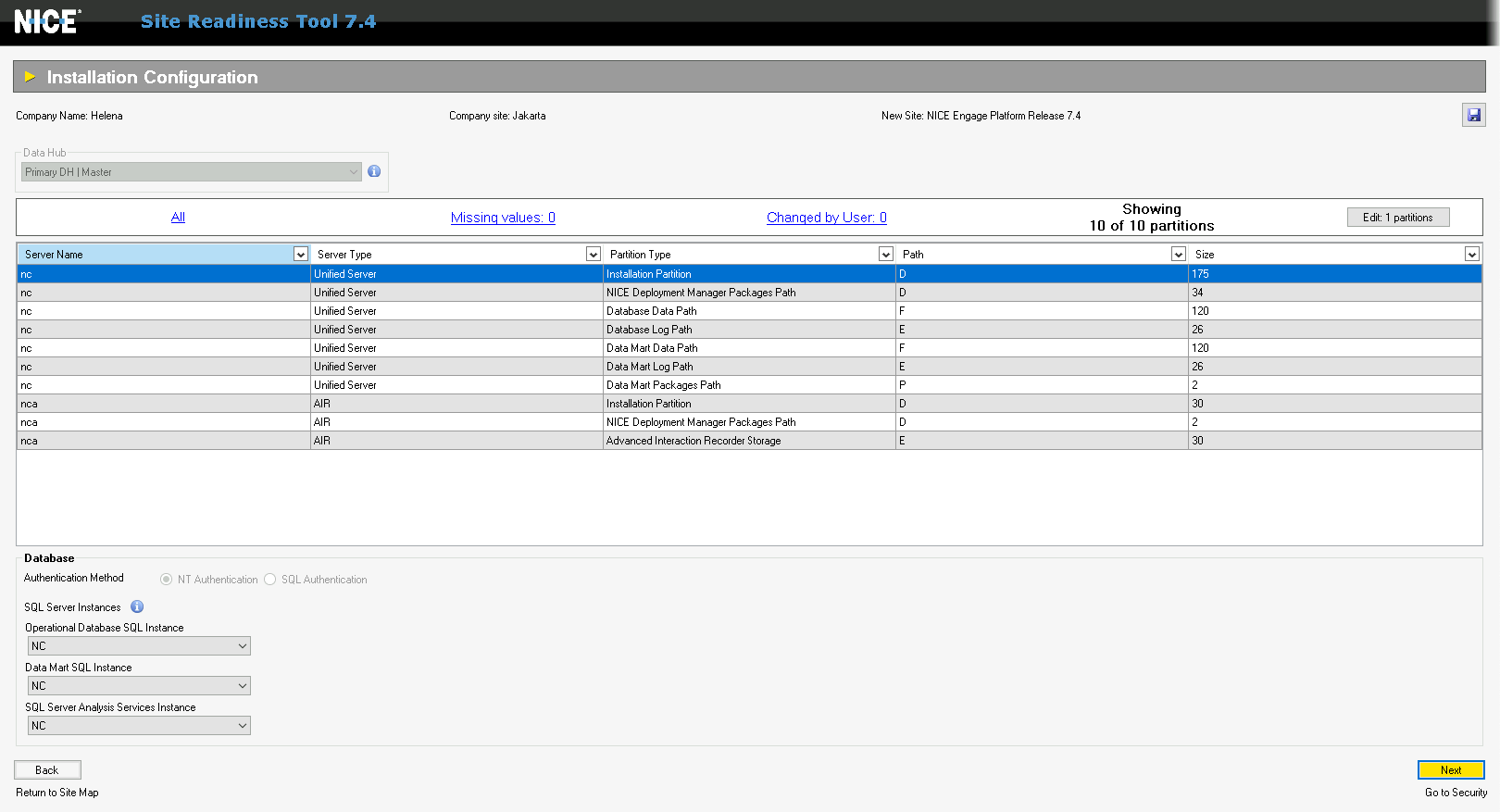This screenshot has height=812, width=1500.
Task: Open the Size column filter dropdown
Action: [x=1471, y=255]
